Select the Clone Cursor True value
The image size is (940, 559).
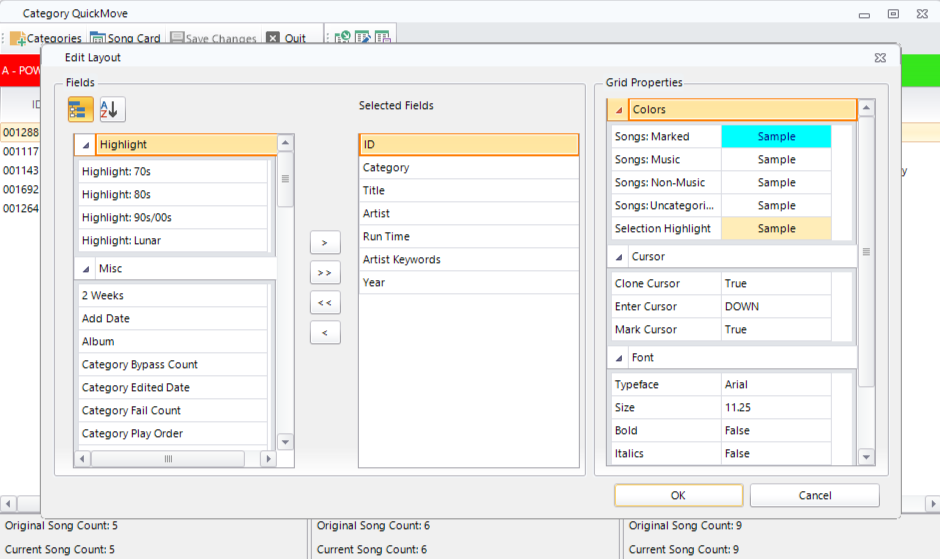(776, 284)
